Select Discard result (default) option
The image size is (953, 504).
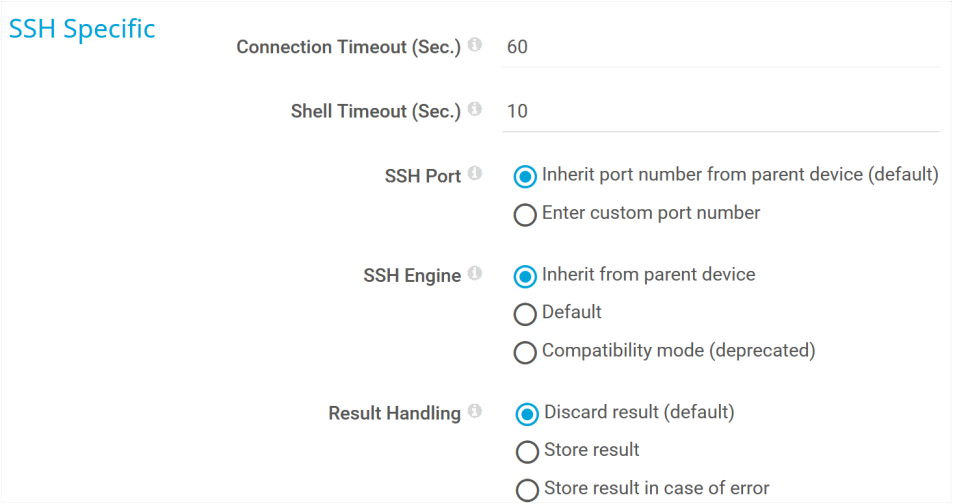527,413
